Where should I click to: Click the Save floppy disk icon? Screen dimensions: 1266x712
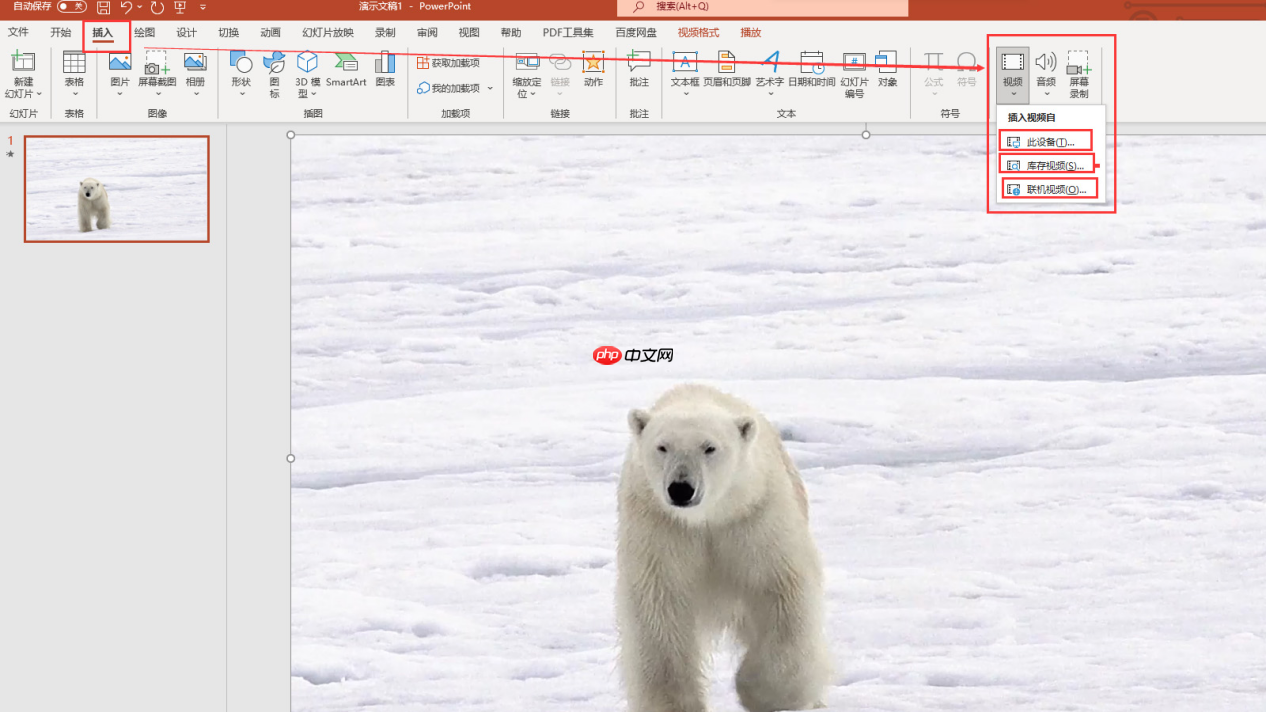[103, 7]
